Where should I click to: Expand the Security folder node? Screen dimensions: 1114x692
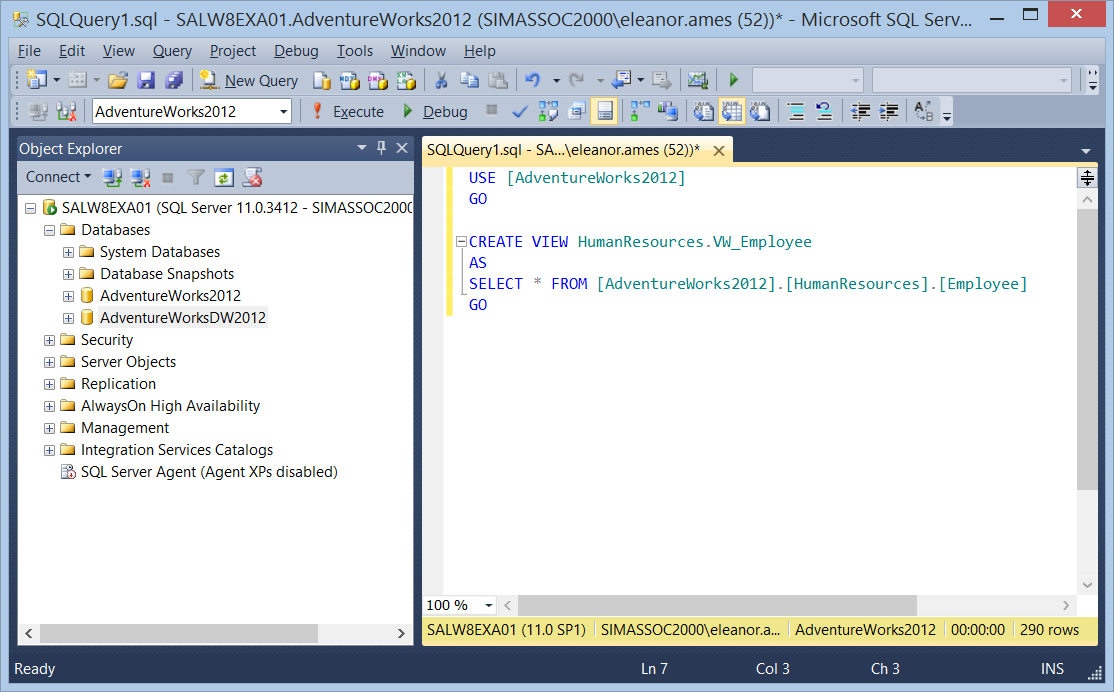pos(49,340)
